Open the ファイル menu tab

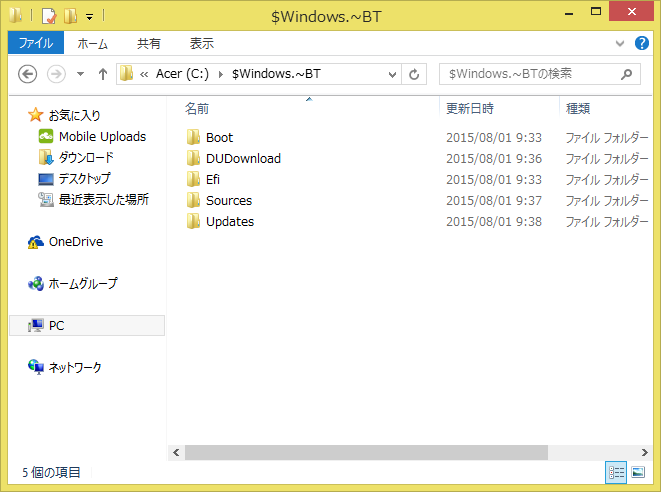pyautogui.click(x=36, y=43)
